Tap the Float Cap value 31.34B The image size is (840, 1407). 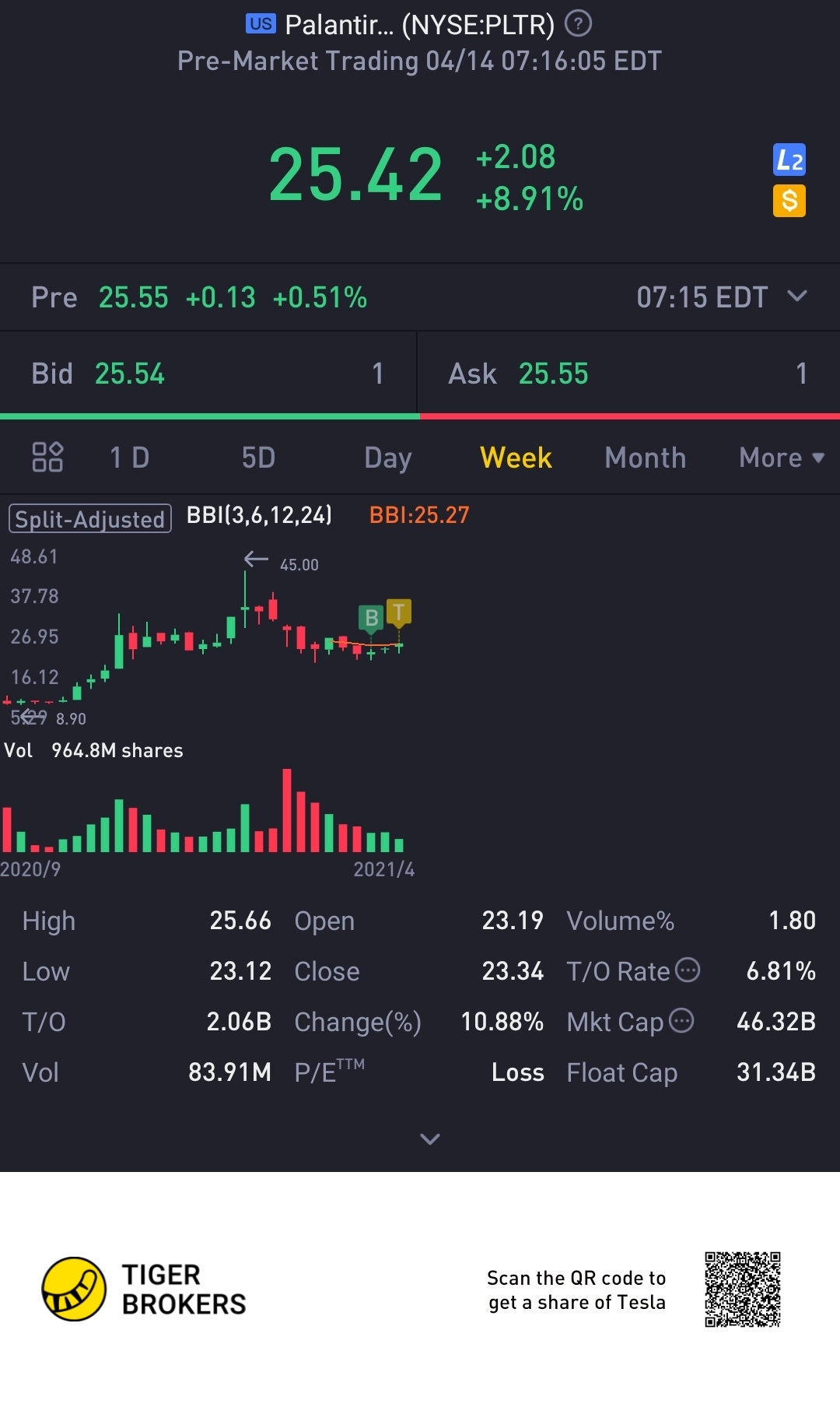pyautogui.click(x=776, y=1072)
